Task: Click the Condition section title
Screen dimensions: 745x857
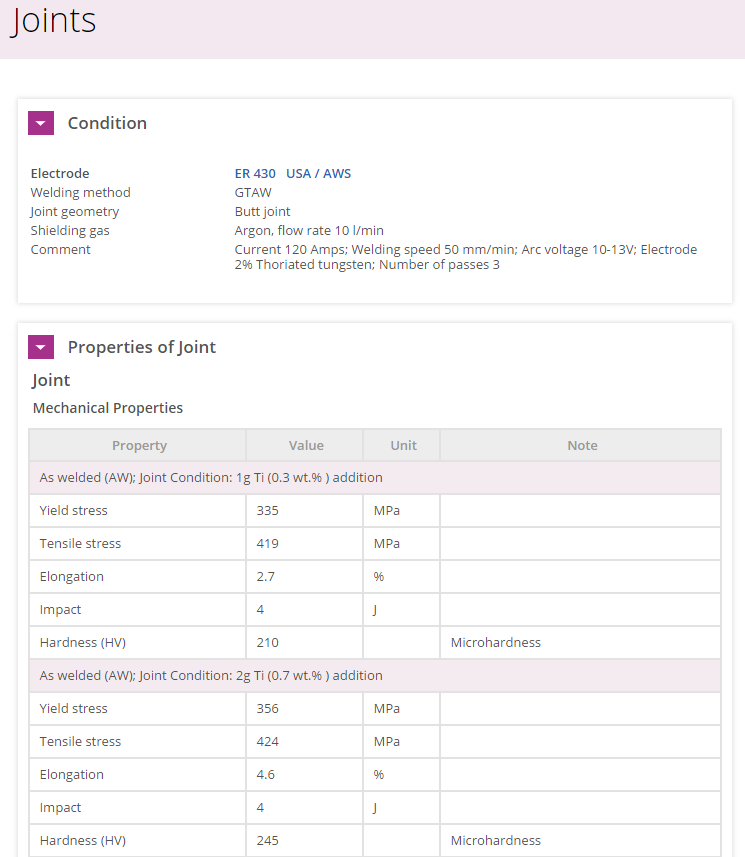Action: pos(107,123)
